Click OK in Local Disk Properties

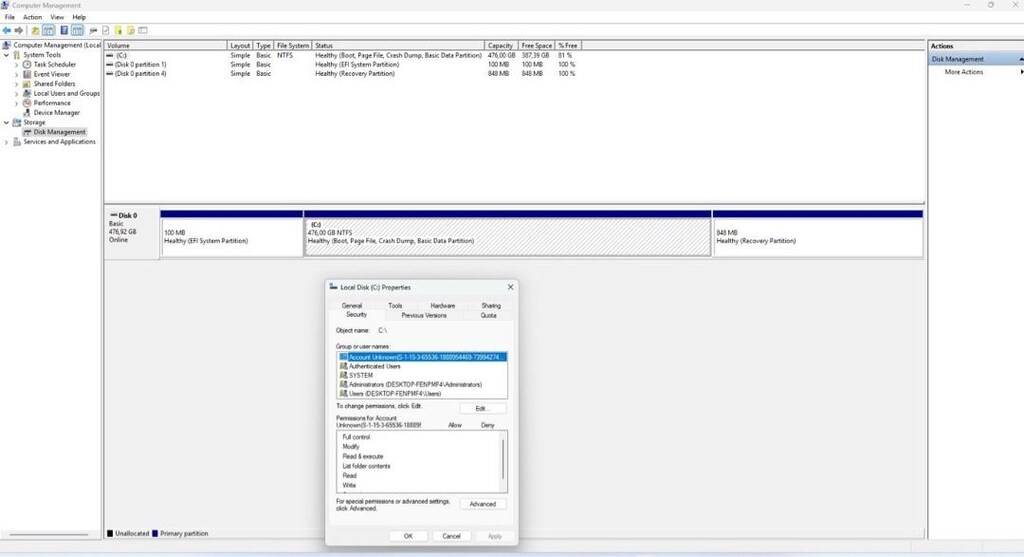(x=408, y=536)
